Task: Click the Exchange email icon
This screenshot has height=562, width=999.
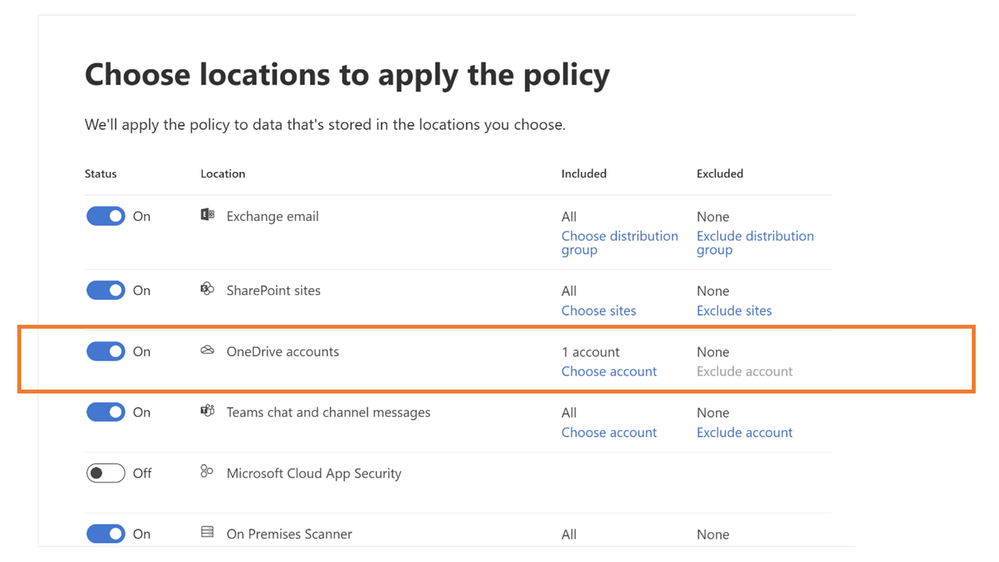Action: 207,215
